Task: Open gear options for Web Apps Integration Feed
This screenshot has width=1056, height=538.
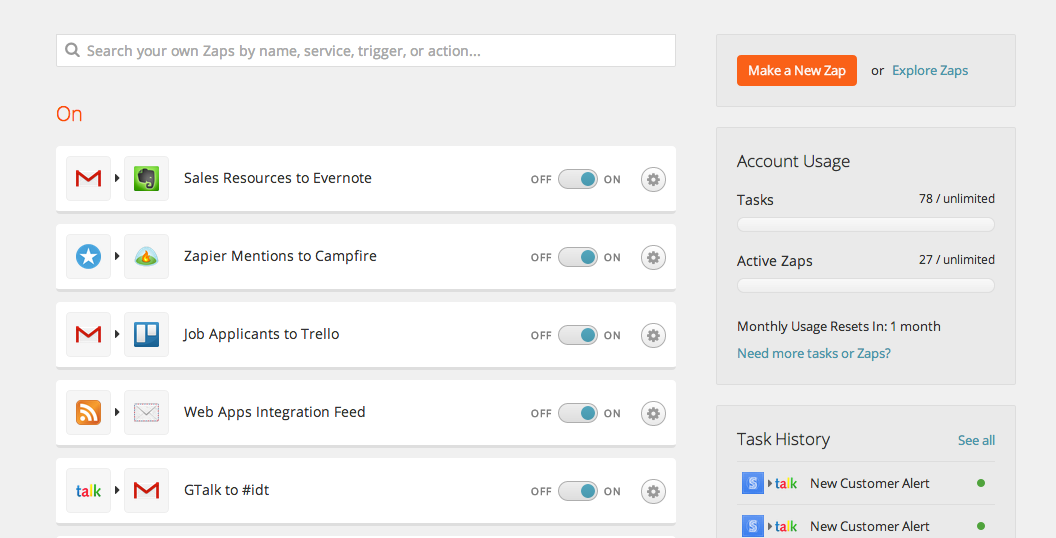Action: [653, 413]
